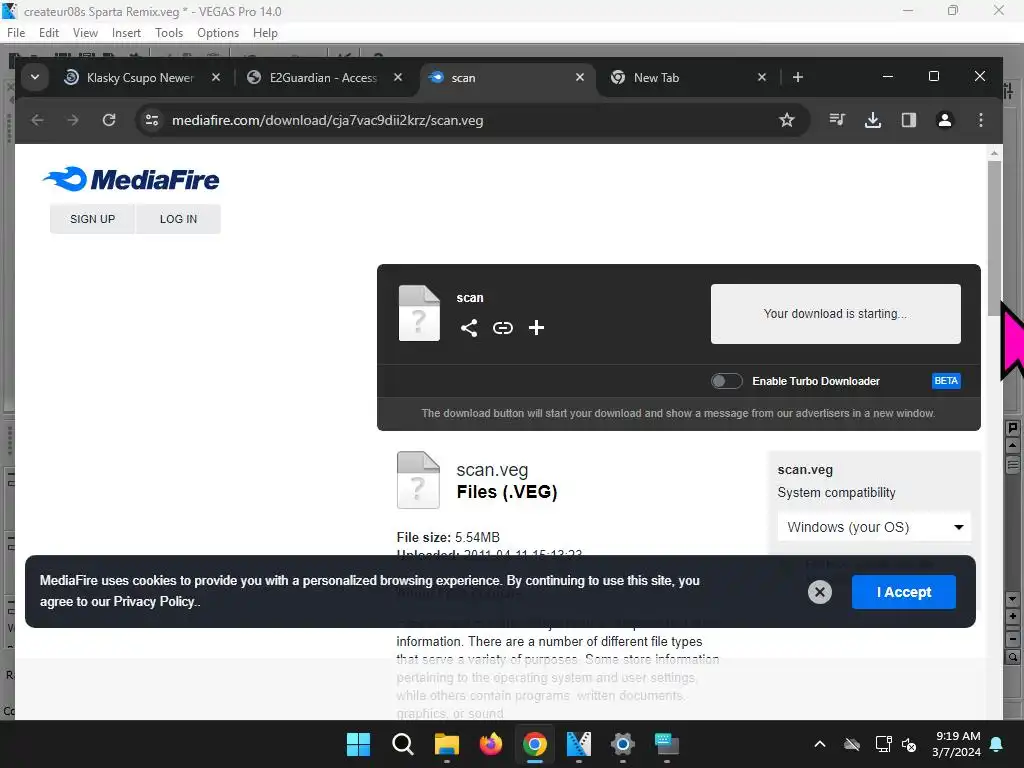Click taskbar terminal app icon

(666, 744)
